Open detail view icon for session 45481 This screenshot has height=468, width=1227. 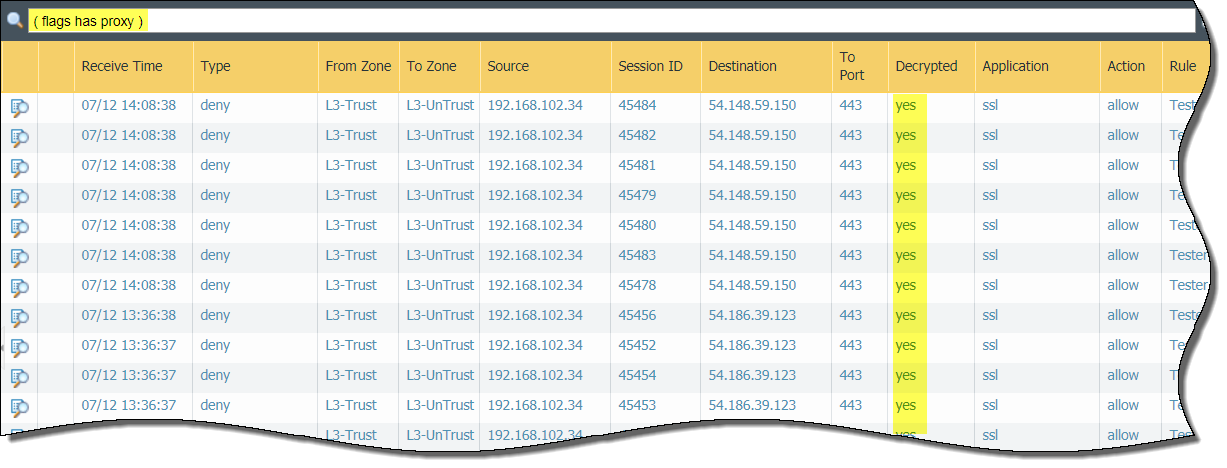tap(20, 167)
